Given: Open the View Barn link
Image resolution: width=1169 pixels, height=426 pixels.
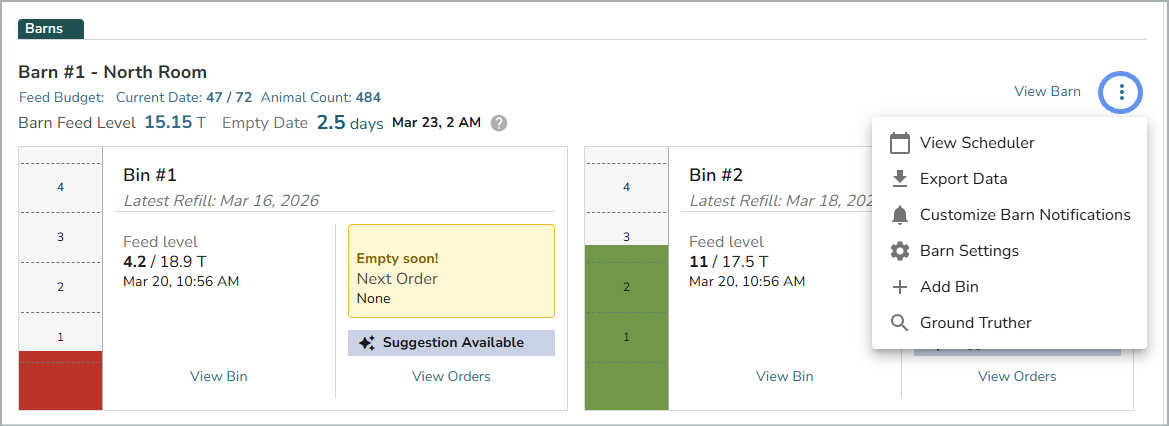Looking at the screenshot, I should tap(1047, 91).
